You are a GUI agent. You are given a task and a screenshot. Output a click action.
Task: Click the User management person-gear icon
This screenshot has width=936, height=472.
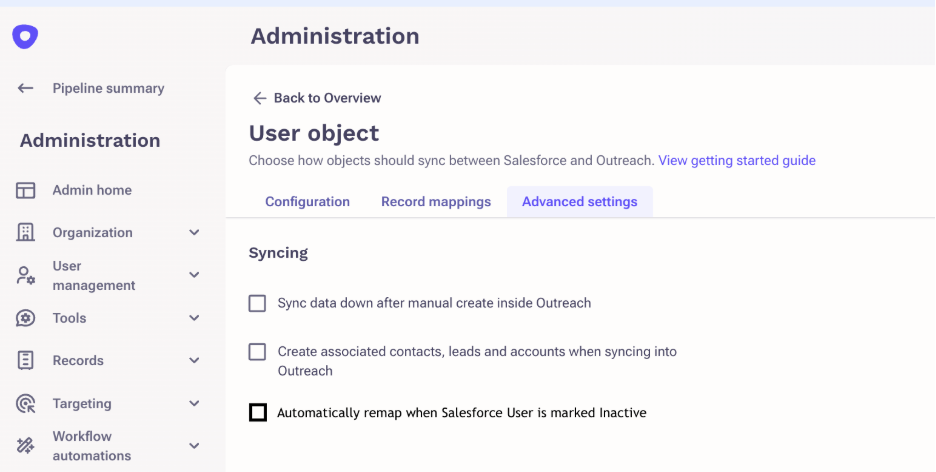tap(25, 275)
